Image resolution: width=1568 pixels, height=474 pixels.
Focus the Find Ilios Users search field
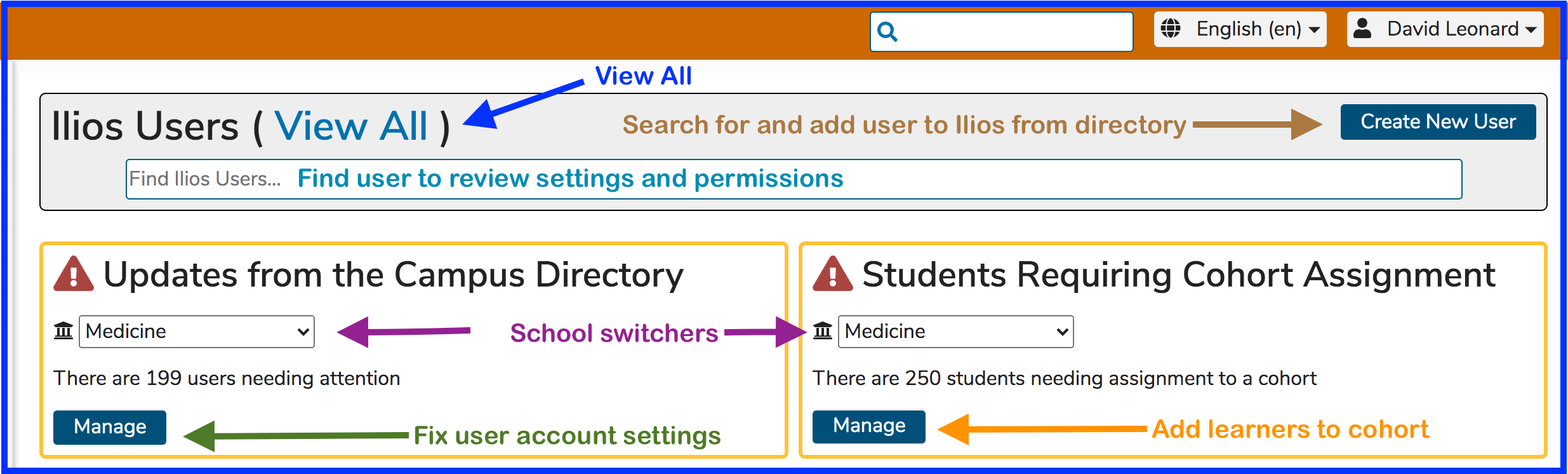tap(794, 179)
